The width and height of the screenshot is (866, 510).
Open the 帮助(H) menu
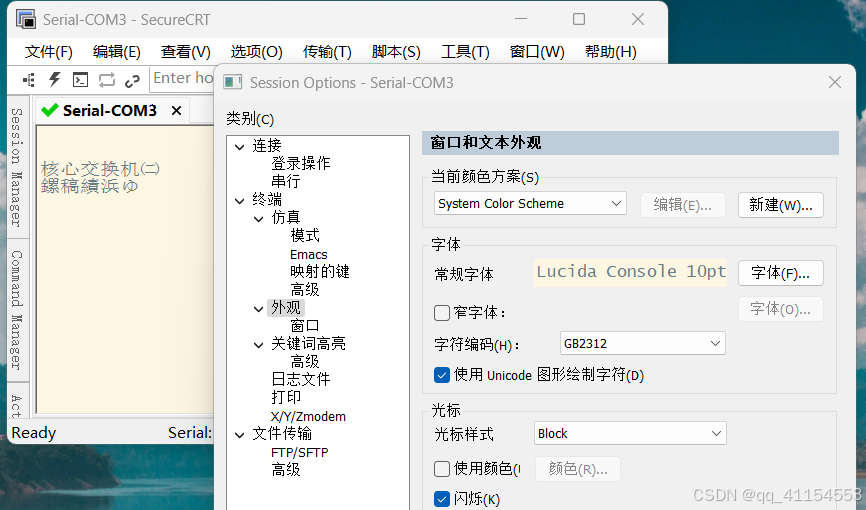click(x=611, y=52)
